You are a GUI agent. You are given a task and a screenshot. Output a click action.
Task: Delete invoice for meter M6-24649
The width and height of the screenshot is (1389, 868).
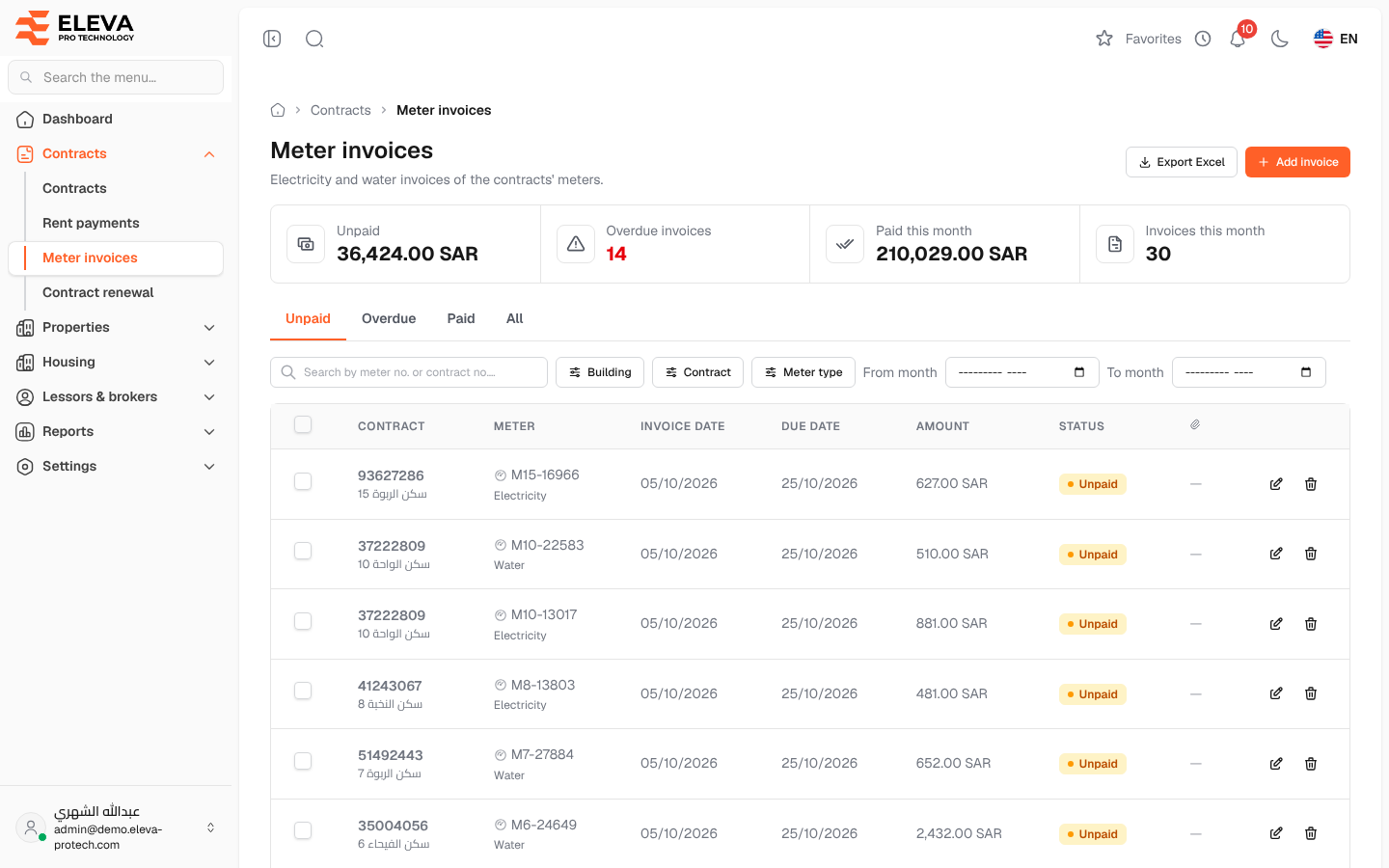coord(1311,833)
